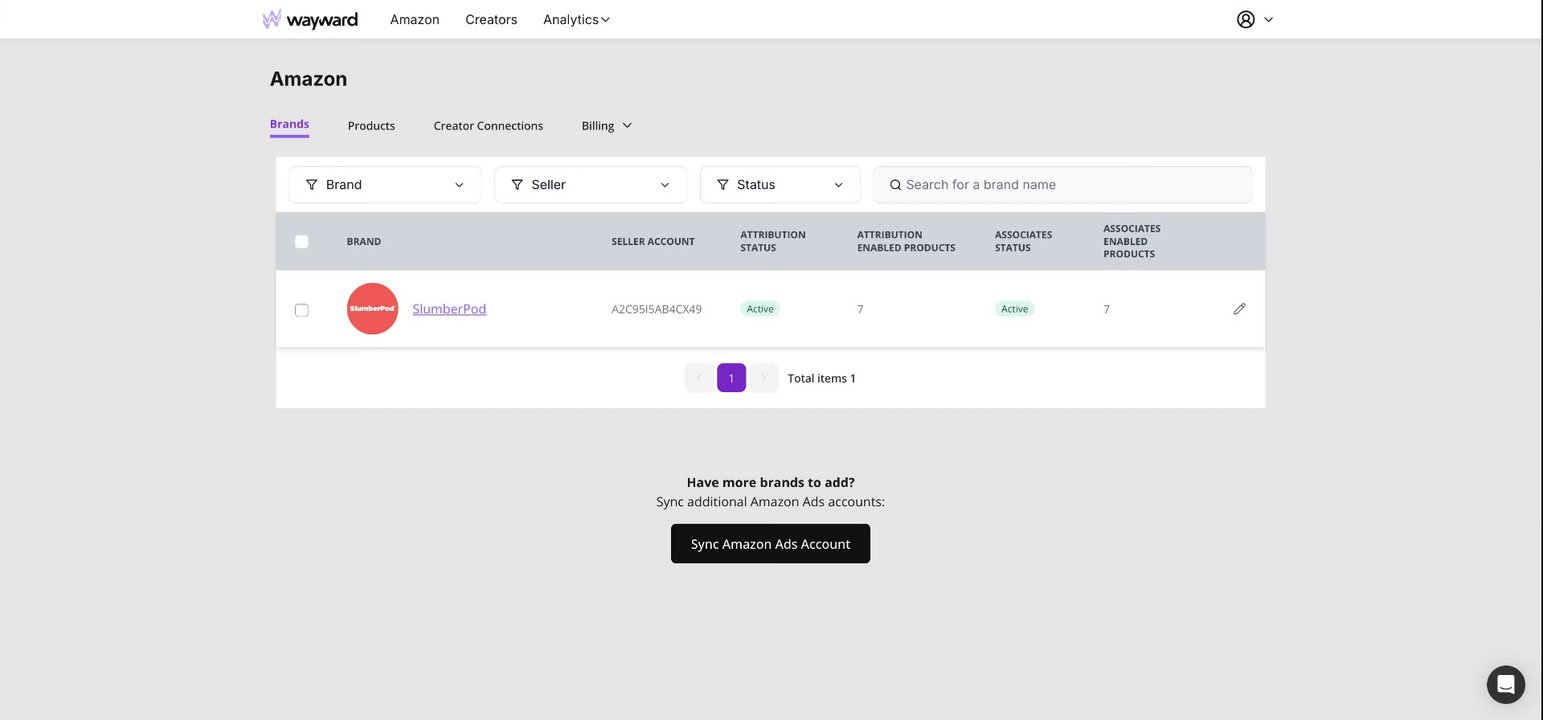Go to previous page arrow
1543x720 pixels.
pos(699,378)
